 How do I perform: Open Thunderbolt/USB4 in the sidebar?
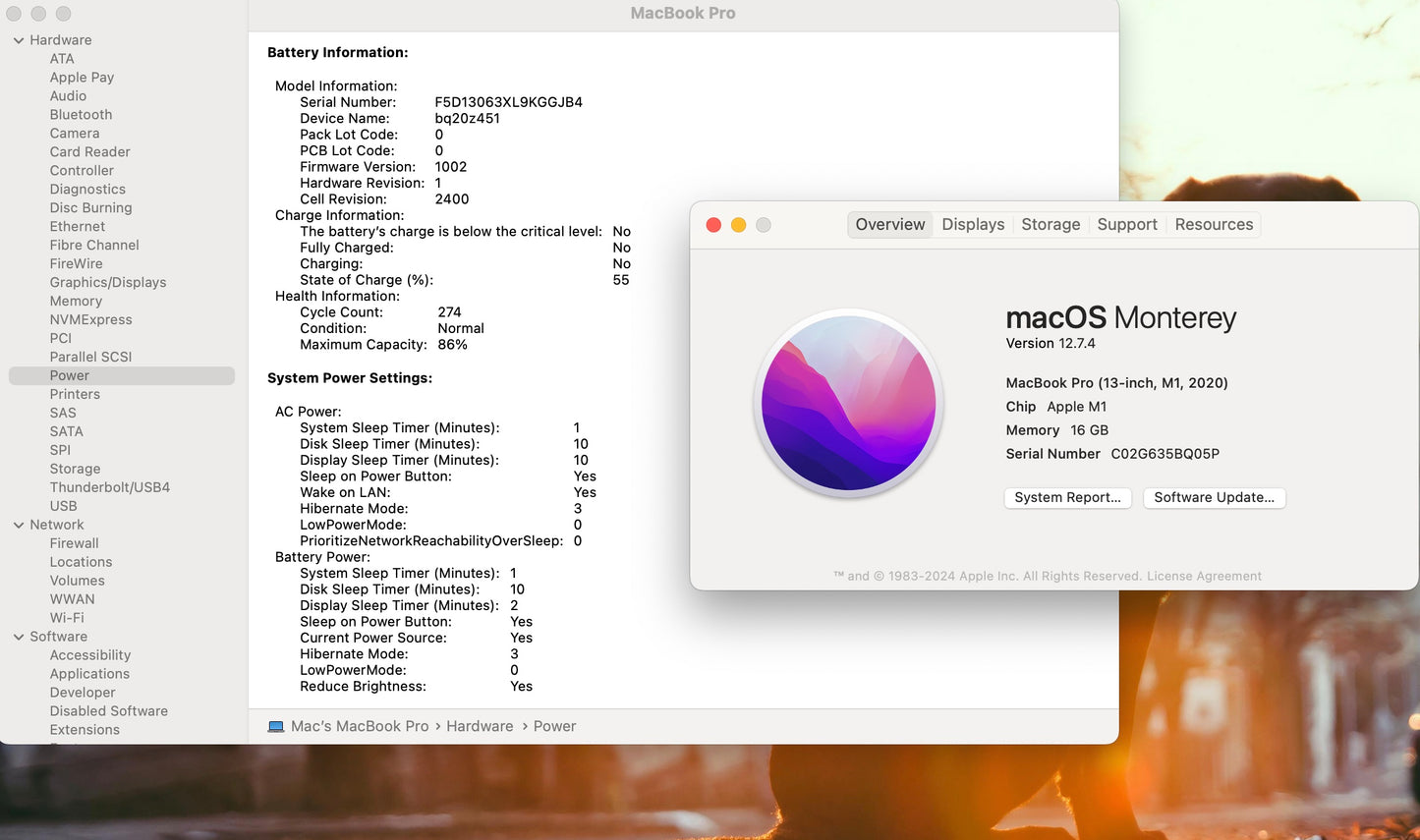(110, 488)
